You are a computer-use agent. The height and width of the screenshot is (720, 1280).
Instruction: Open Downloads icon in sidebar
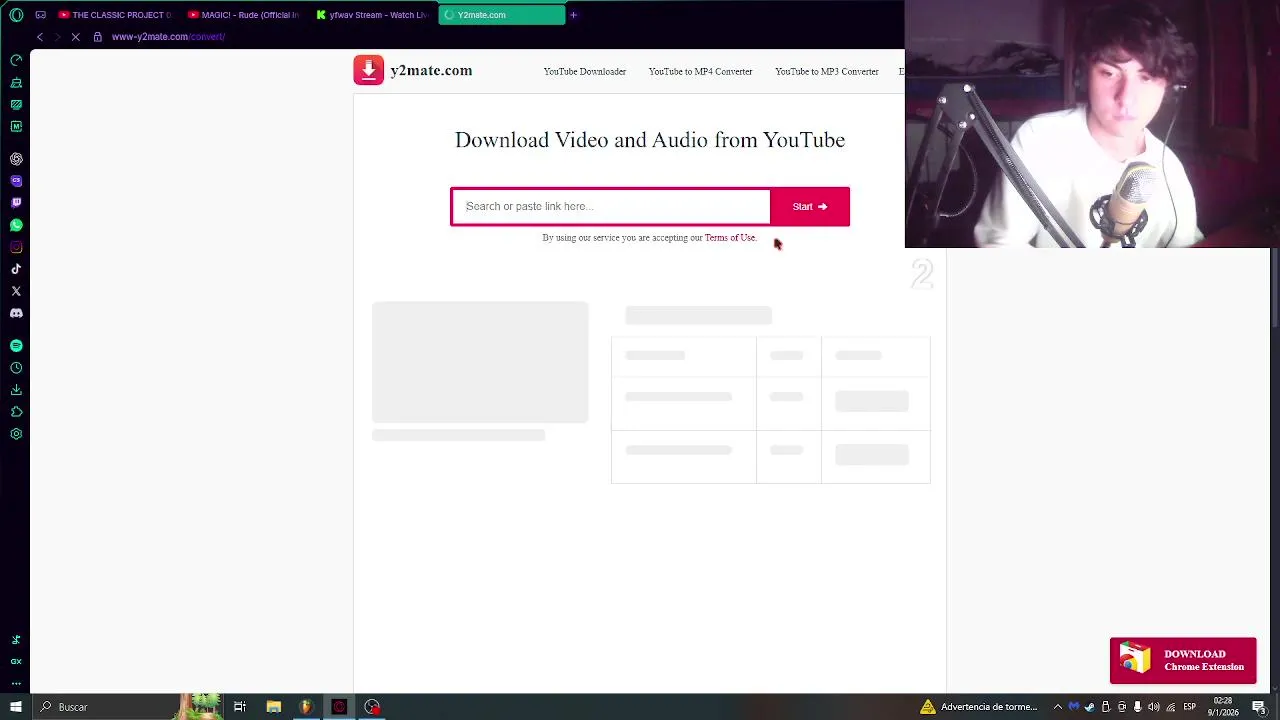click(x=16, y=390)
